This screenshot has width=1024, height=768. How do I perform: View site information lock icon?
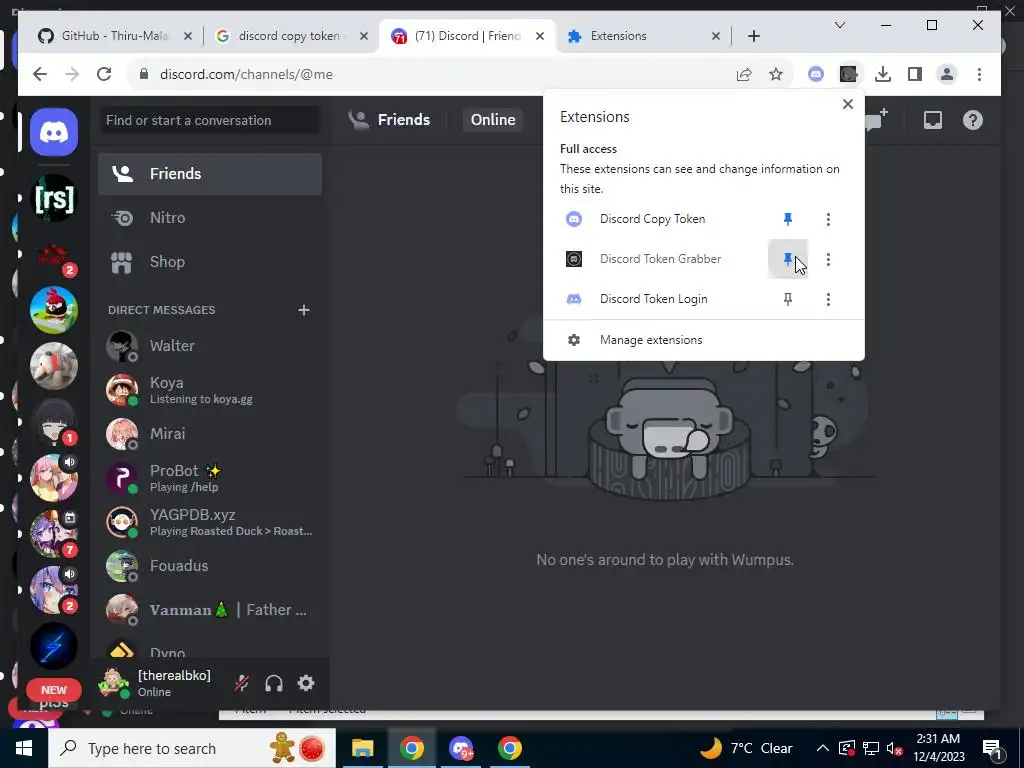(x=144, y=74)
